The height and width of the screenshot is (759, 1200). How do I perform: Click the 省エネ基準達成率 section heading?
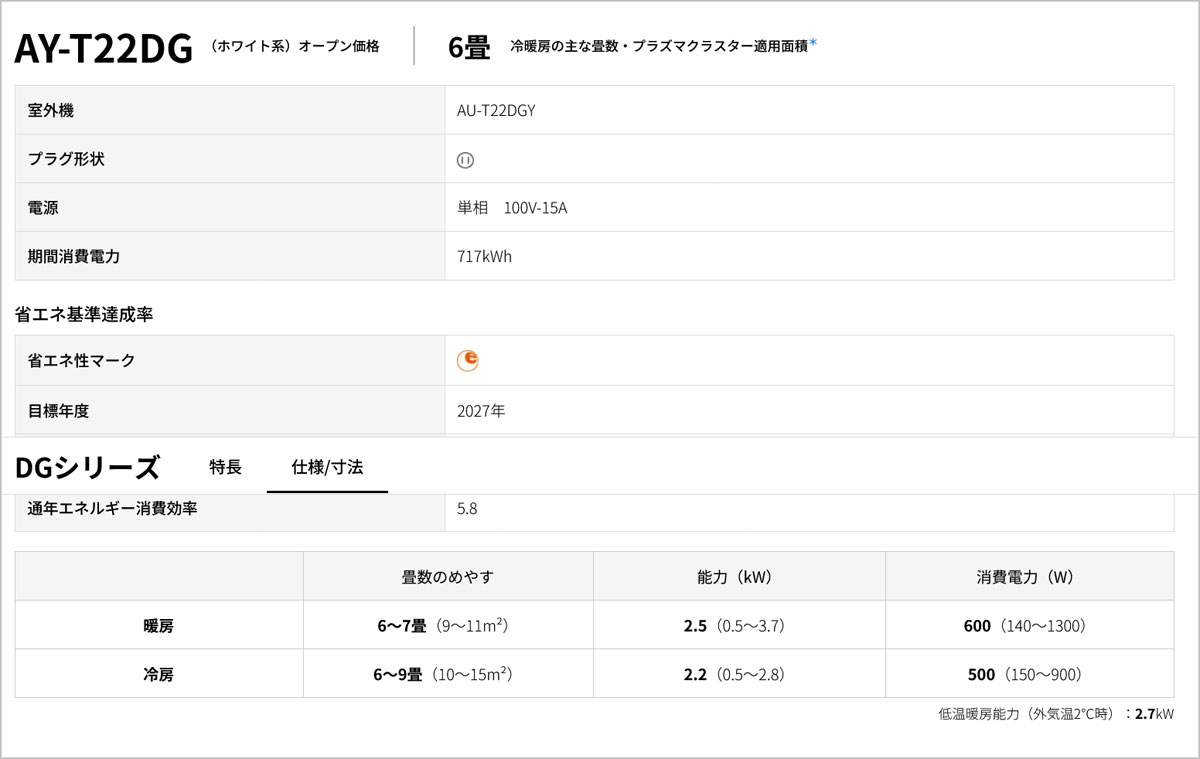coord(83,314)
